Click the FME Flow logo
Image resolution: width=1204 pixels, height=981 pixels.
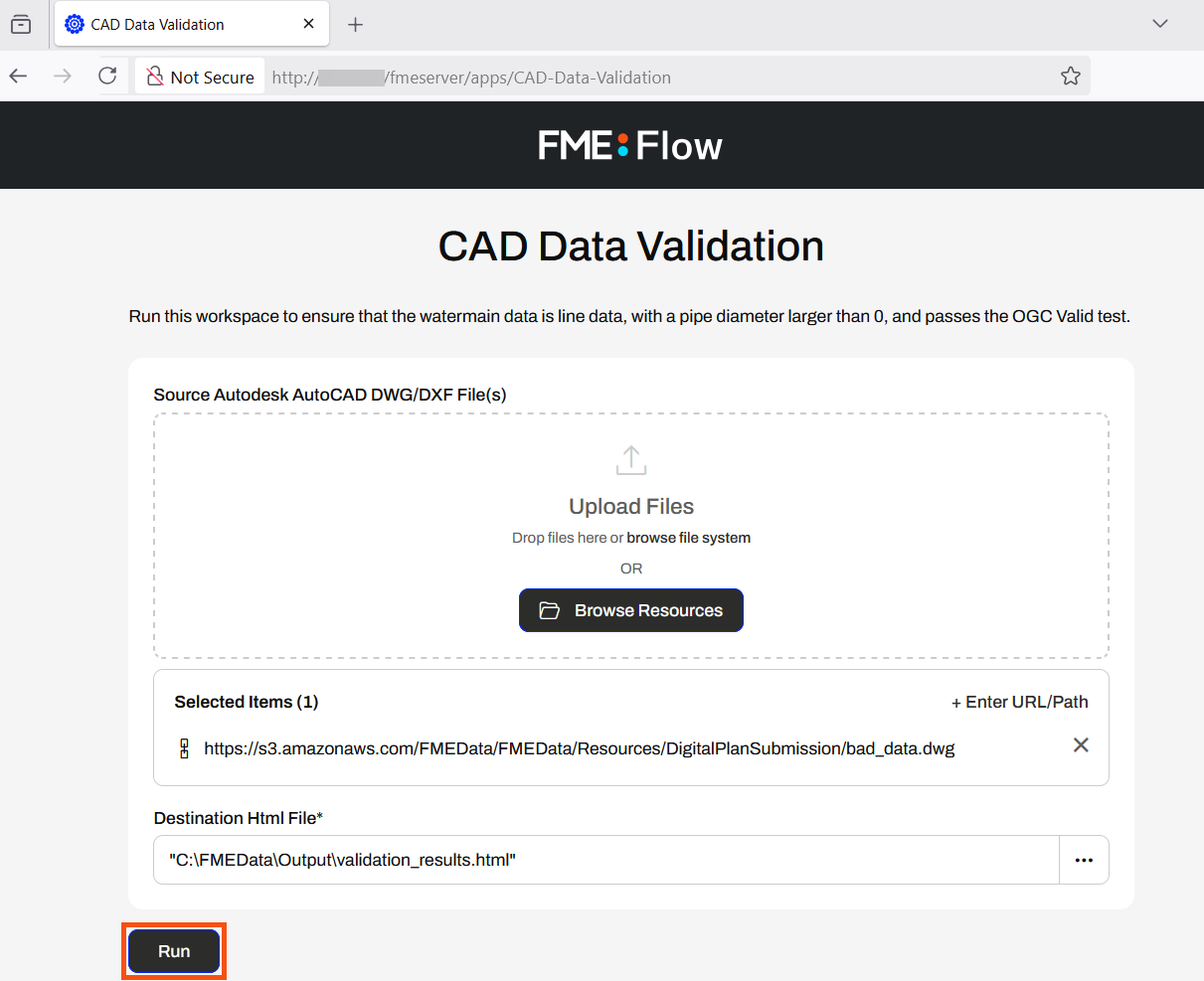[630, 146]
